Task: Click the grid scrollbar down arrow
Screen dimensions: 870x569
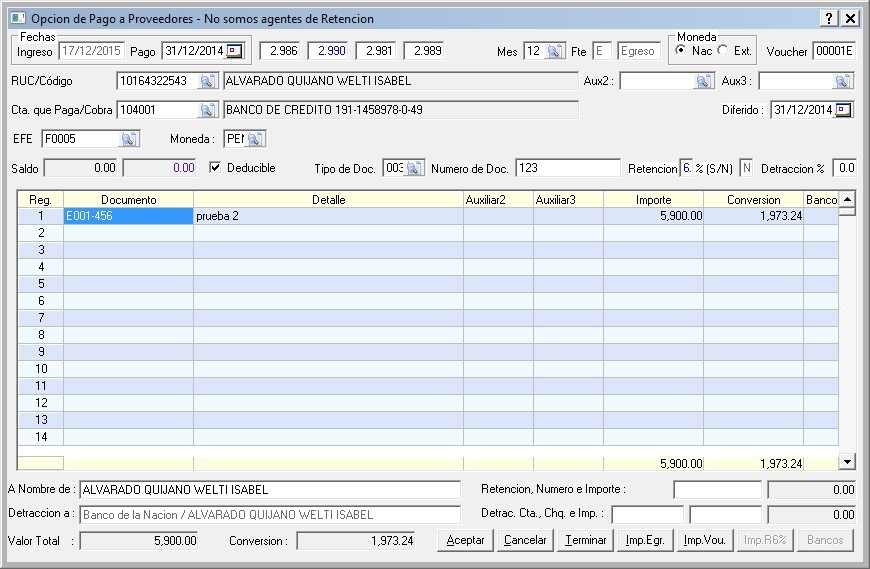Action: [x=847, y=461]
